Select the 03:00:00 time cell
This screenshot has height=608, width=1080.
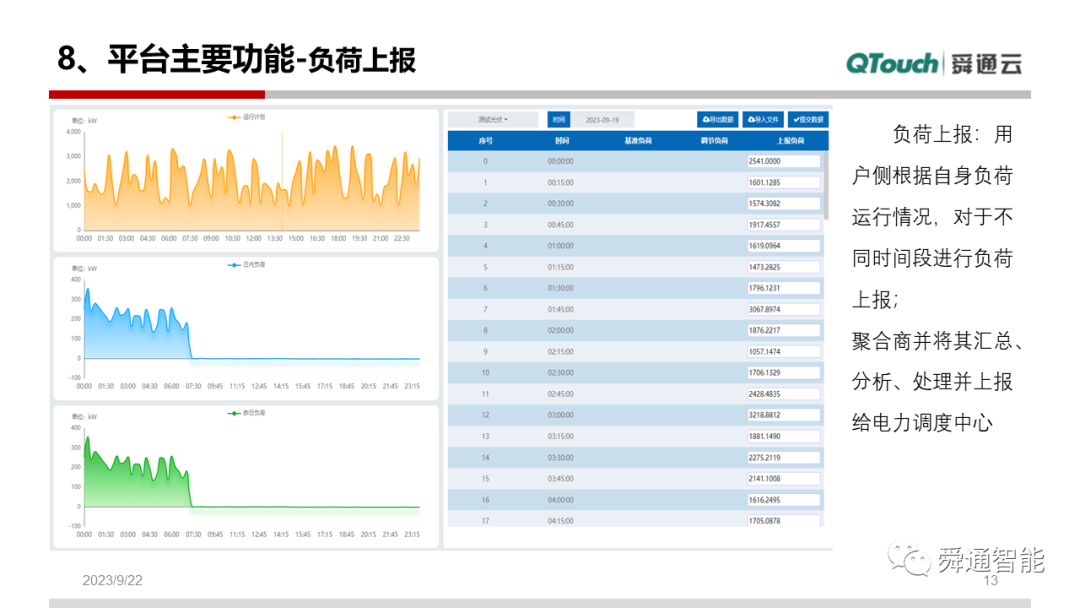(561, 415)
